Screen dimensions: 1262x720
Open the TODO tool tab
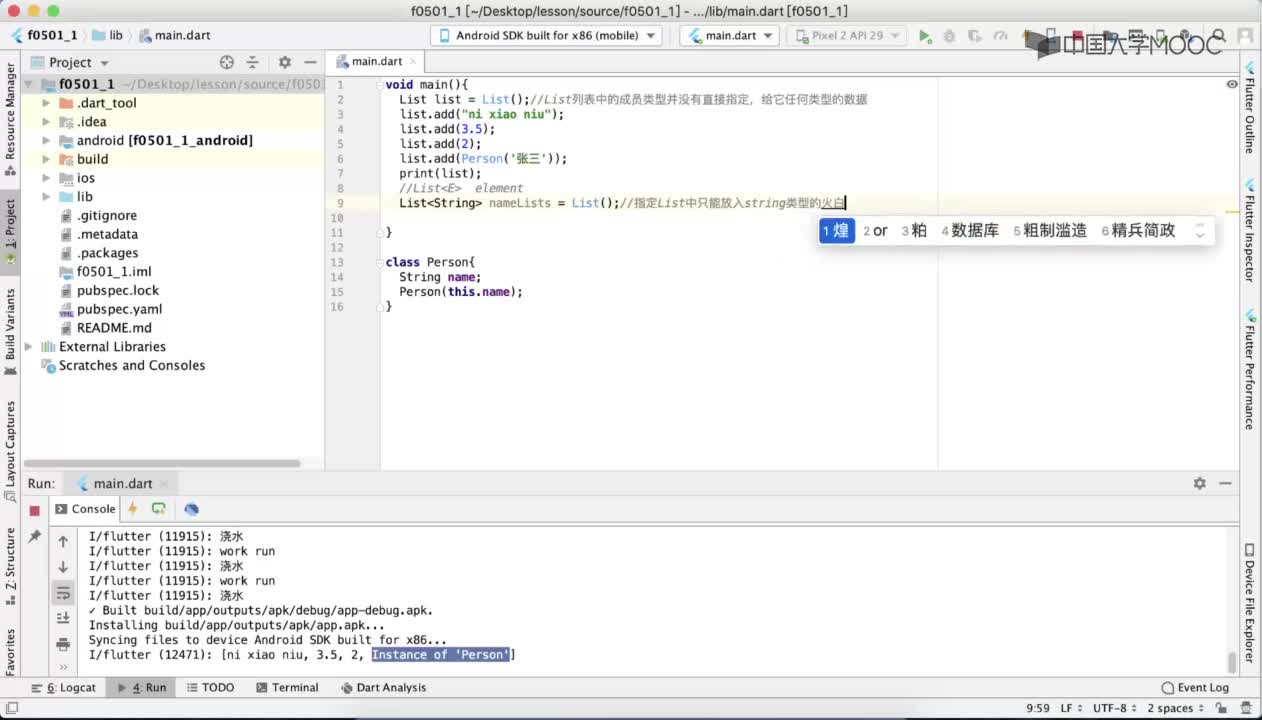click(210, 688)
